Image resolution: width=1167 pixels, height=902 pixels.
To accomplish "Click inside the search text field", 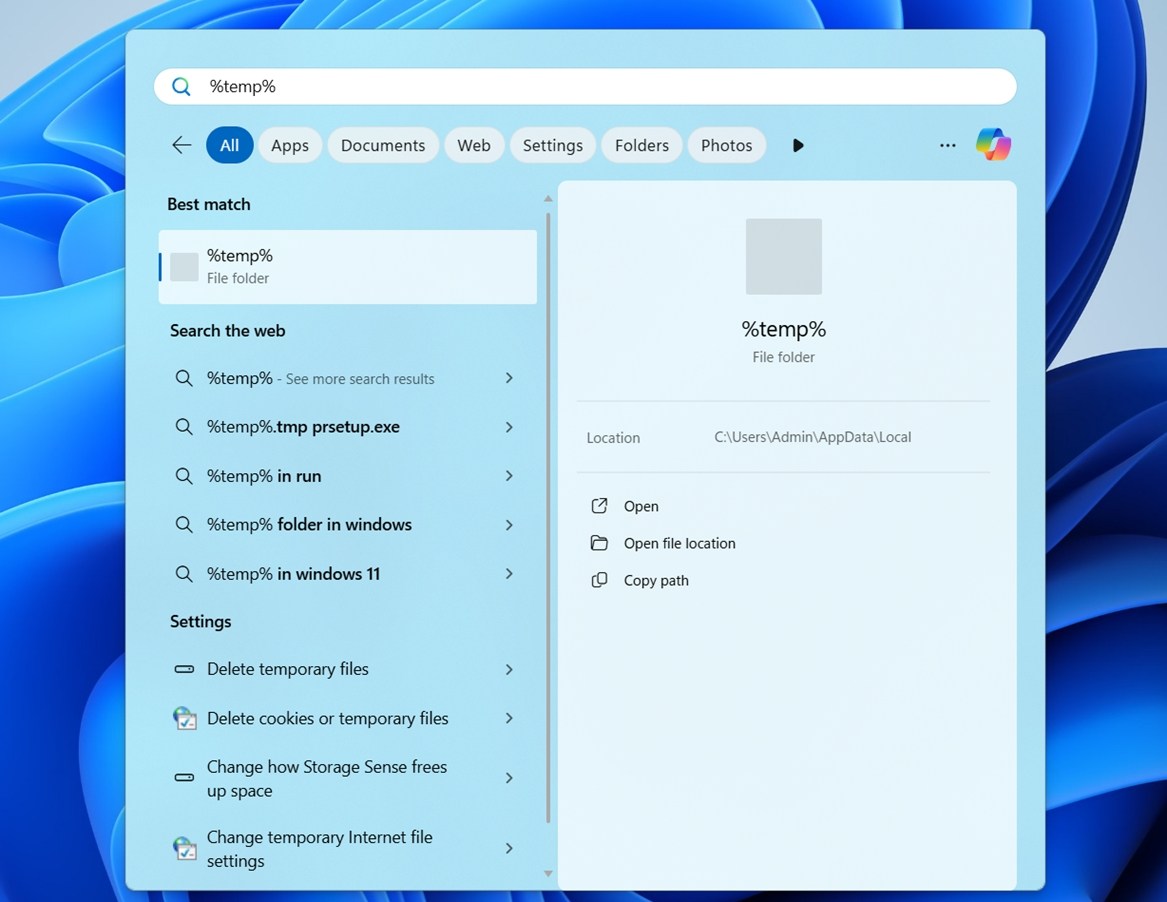I will [600, 87].
